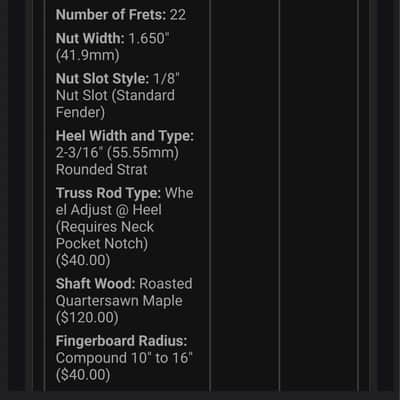This screenshot has width=400, height=400.
Task: Click the fingerboard radius ($40.00) price
Action: pyautogui.click(x=83, y=375)
